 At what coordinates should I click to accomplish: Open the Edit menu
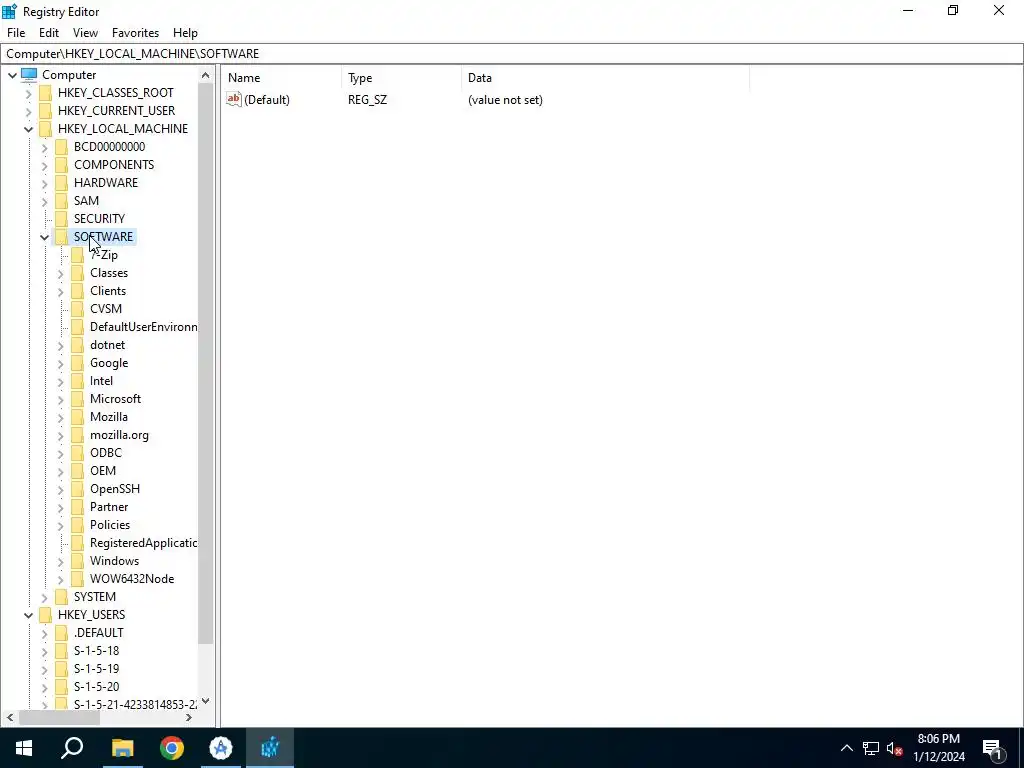49,33
